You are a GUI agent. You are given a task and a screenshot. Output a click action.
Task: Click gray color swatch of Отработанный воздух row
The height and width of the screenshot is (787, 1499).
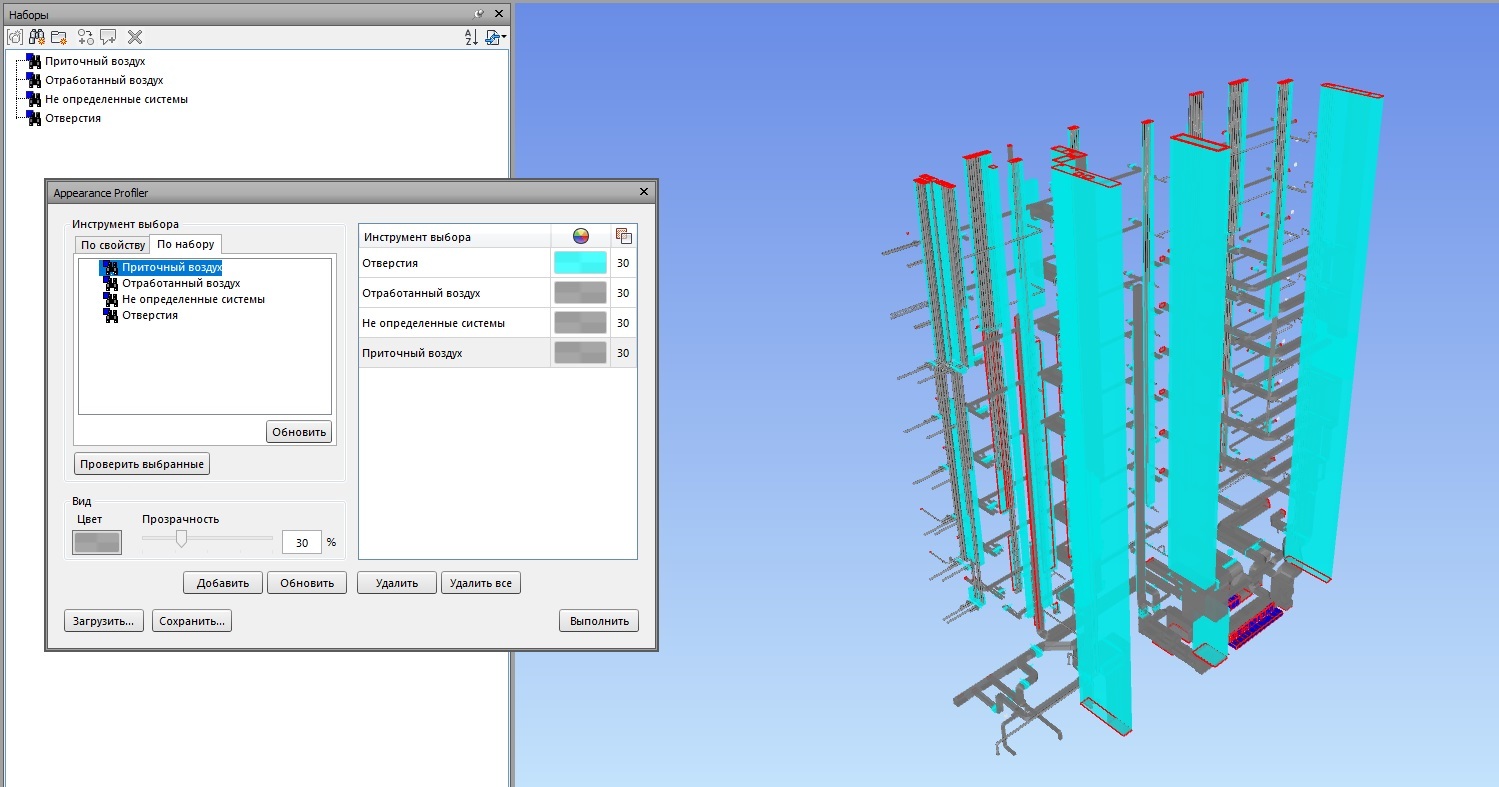point(581,293)
